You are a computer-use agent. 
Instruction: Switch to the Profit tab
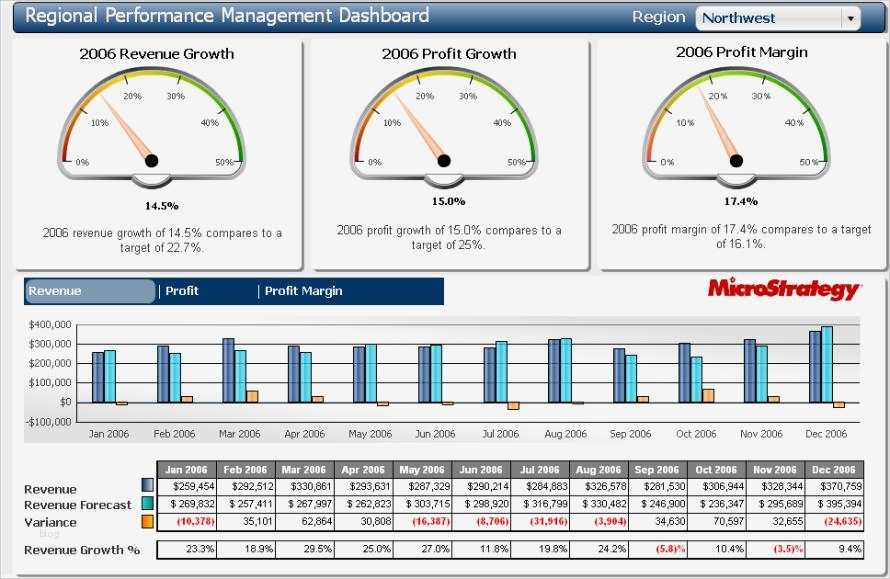[182, 291]
